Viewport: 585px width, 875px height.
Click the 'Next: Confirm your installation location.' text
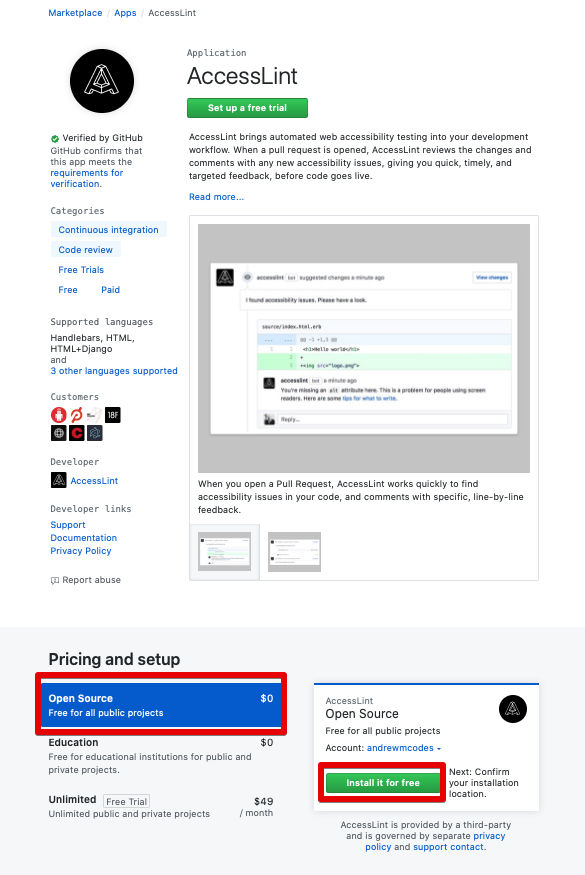coord(483,782)
